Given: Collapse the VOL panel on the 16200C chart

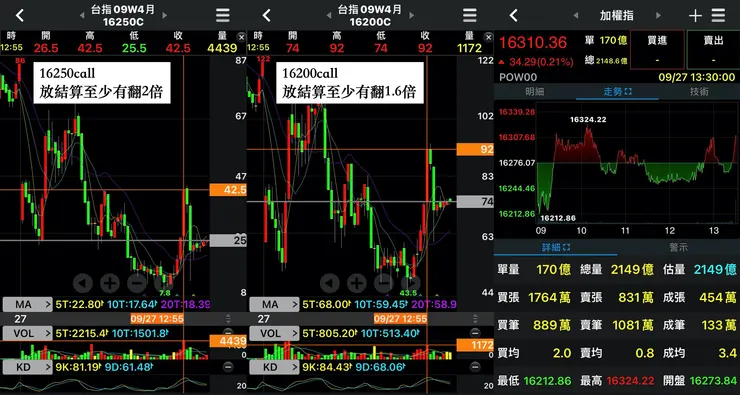Looking at the screenshot, I should click(475, 332).
